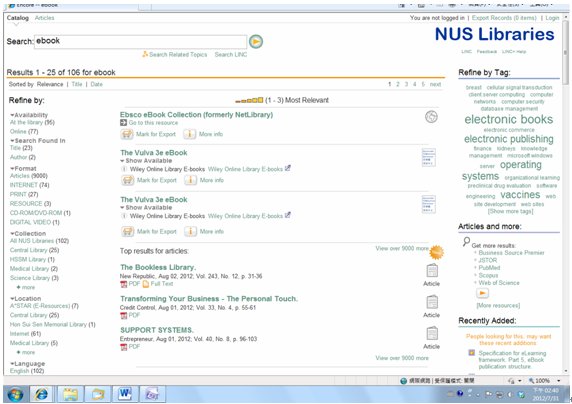The height and width of the screenshot is (404, 572).
Task: Click the globe icon beside Ebsco eBook Collection
Action: 431,117
